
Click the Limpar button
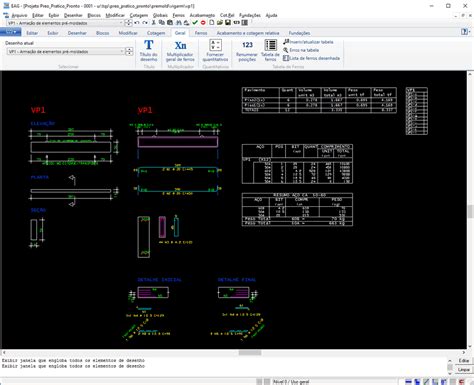[x=464, y=370]
